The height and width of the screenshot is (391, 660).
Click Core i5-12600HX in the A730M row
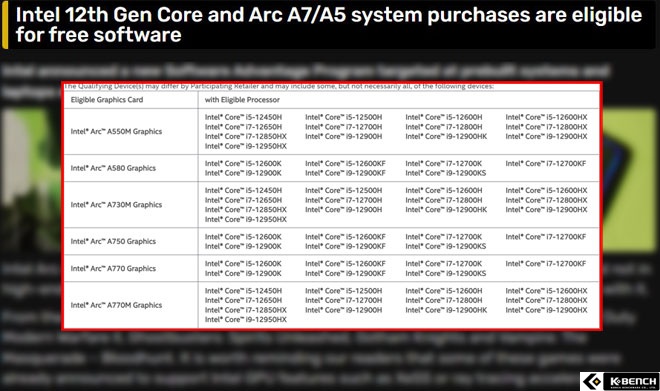546,190
